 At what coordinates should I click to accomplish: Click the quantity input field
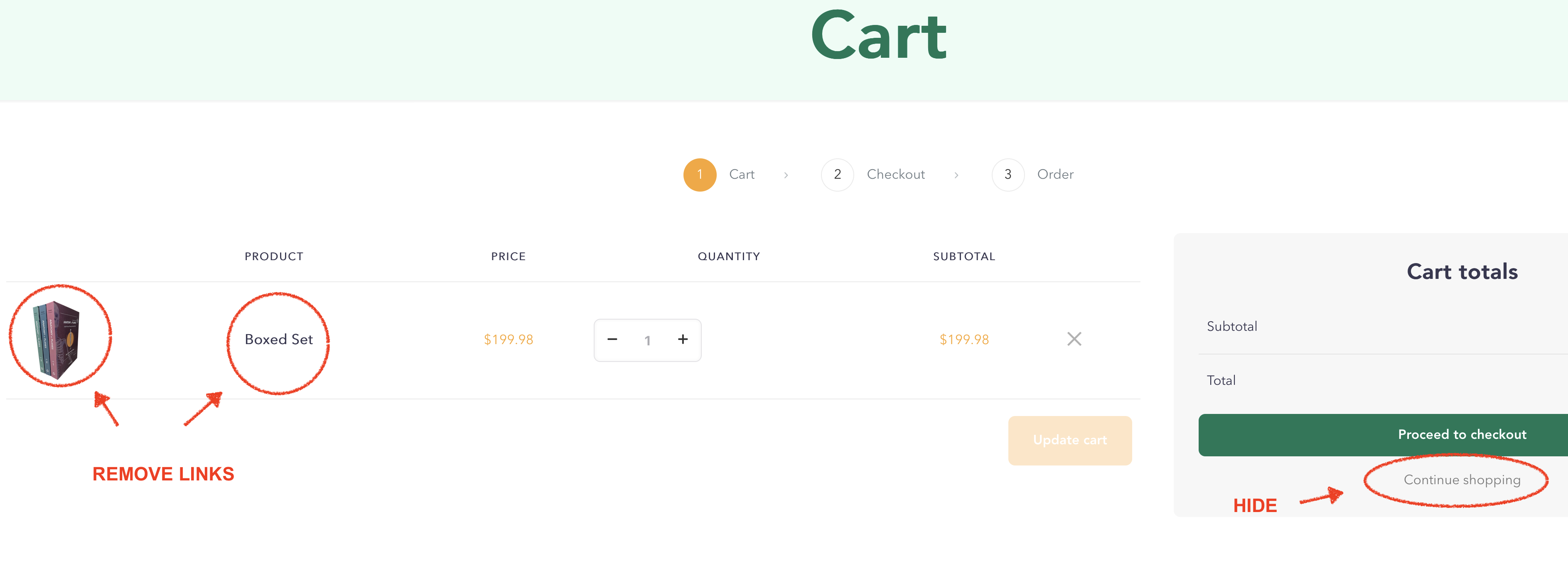click(x=648, y=340)
